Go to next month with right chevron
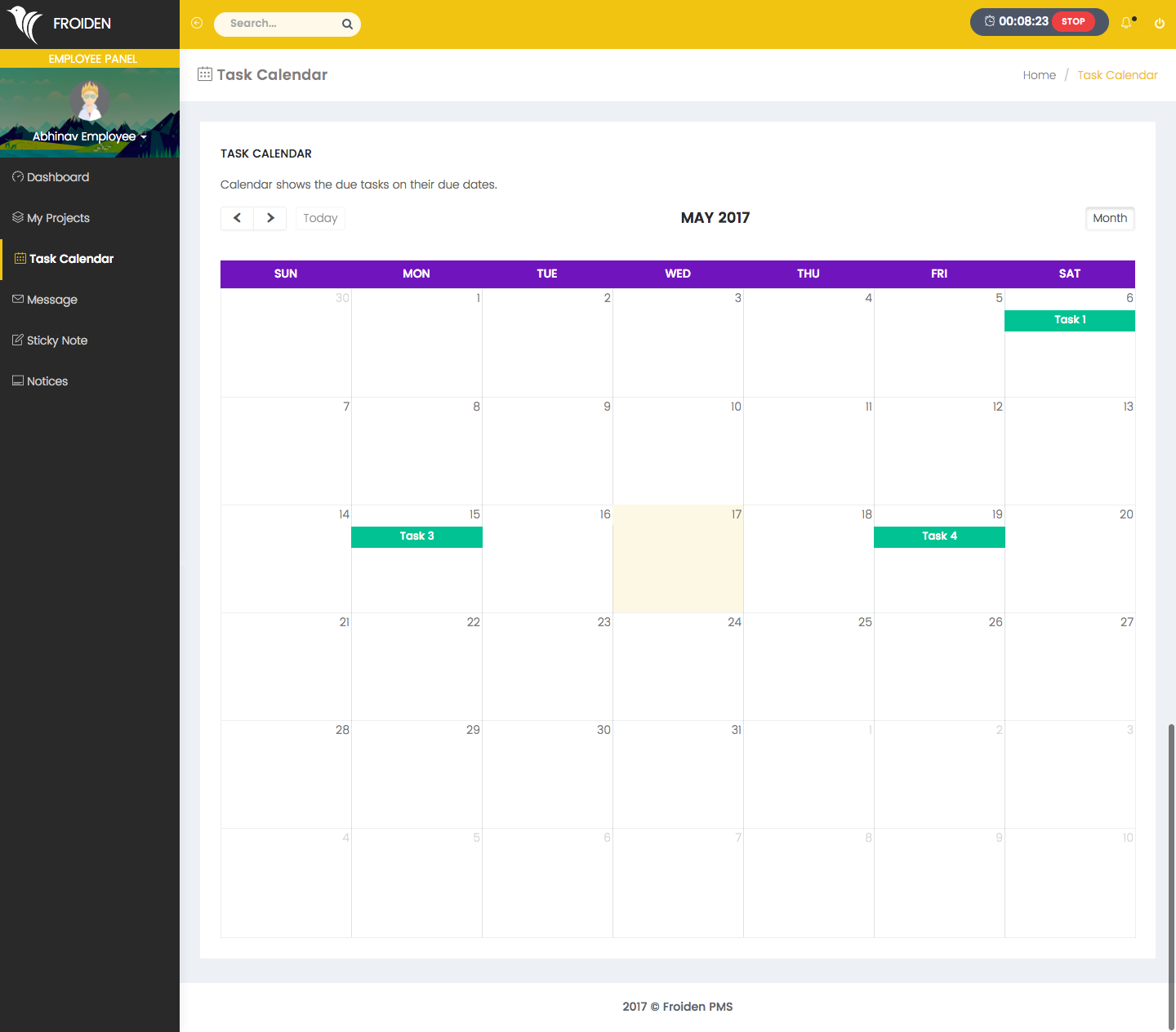Viewport: 1176px width, 1032px height. (270, 218)
